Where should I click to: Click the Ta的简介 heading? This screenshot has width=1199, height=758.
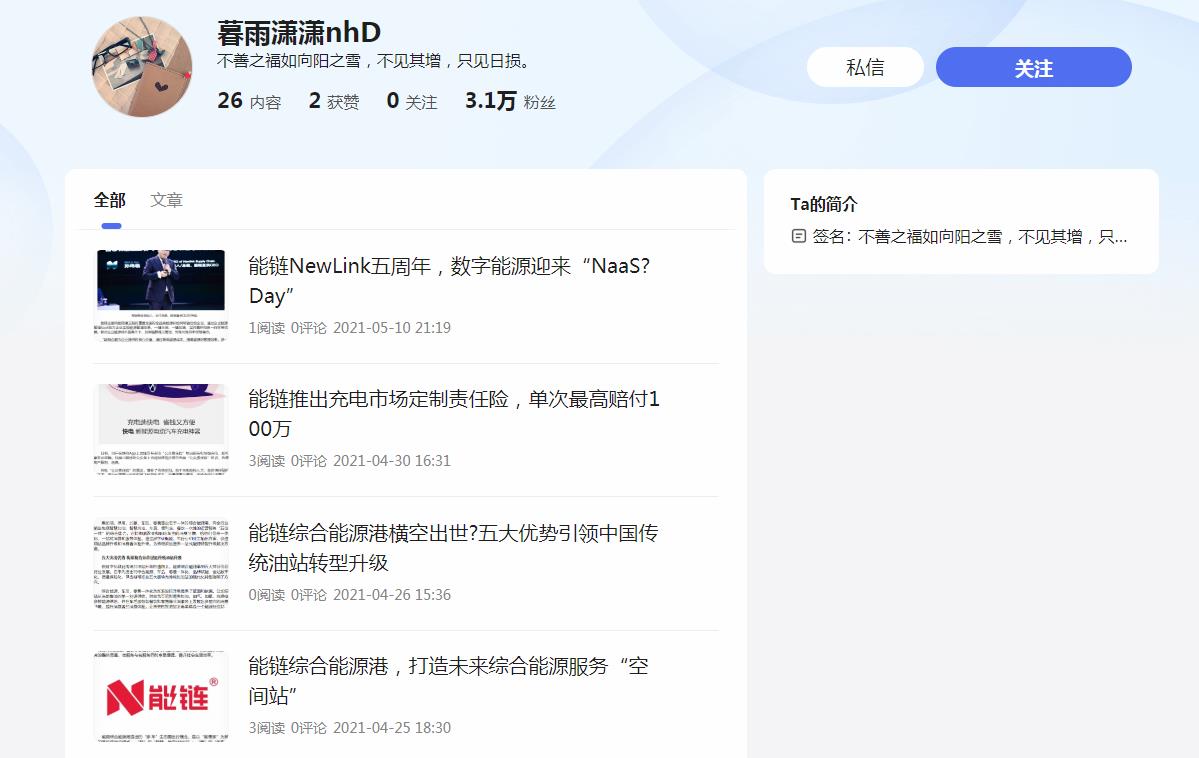824,204
